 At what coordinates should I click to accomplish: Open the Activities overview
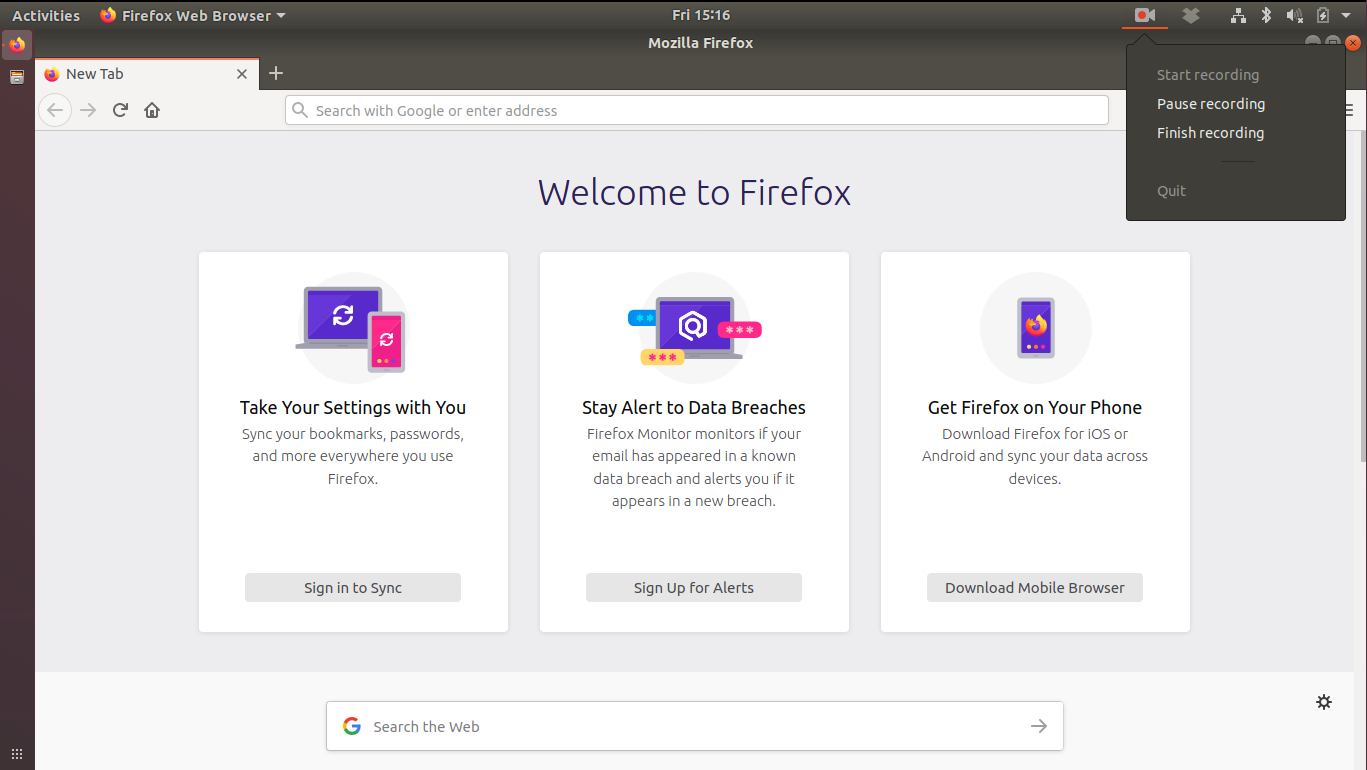coord(46,15)
